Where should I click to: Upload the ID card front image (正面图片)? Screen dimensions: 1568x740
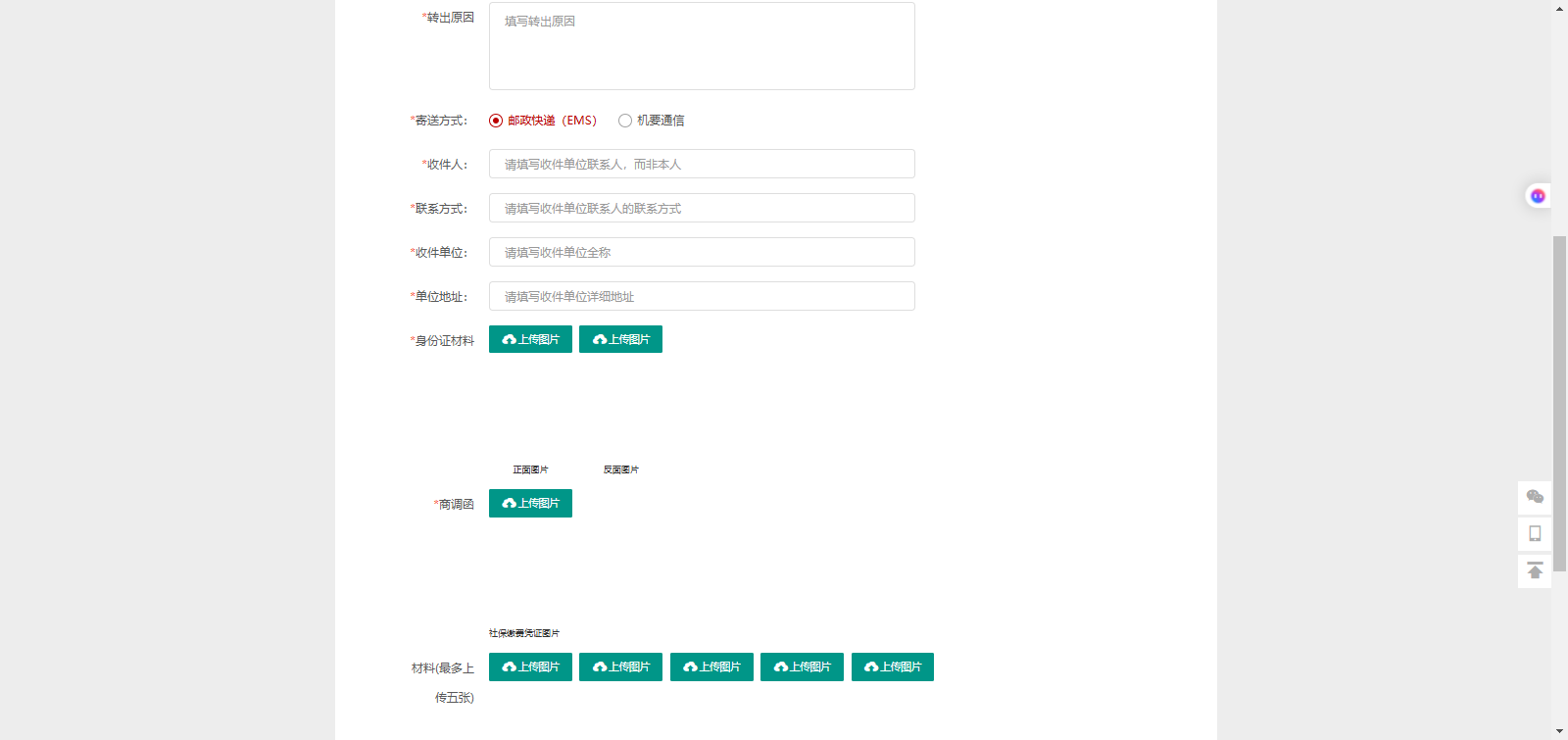pyautogui.click(x=530, y=339)
